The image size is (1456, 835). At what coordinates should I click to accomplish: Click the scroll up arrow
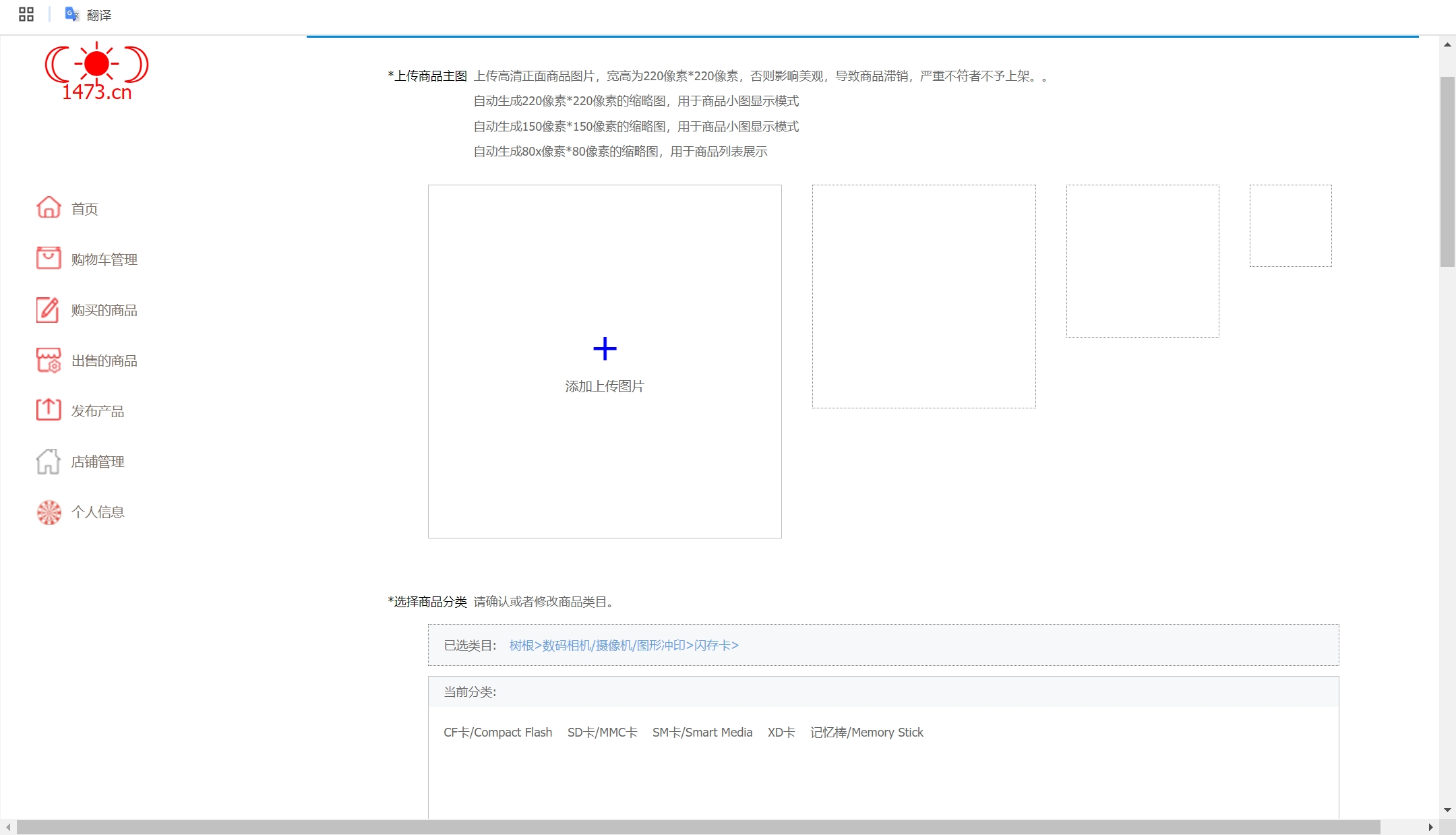tap(1447, 44)
